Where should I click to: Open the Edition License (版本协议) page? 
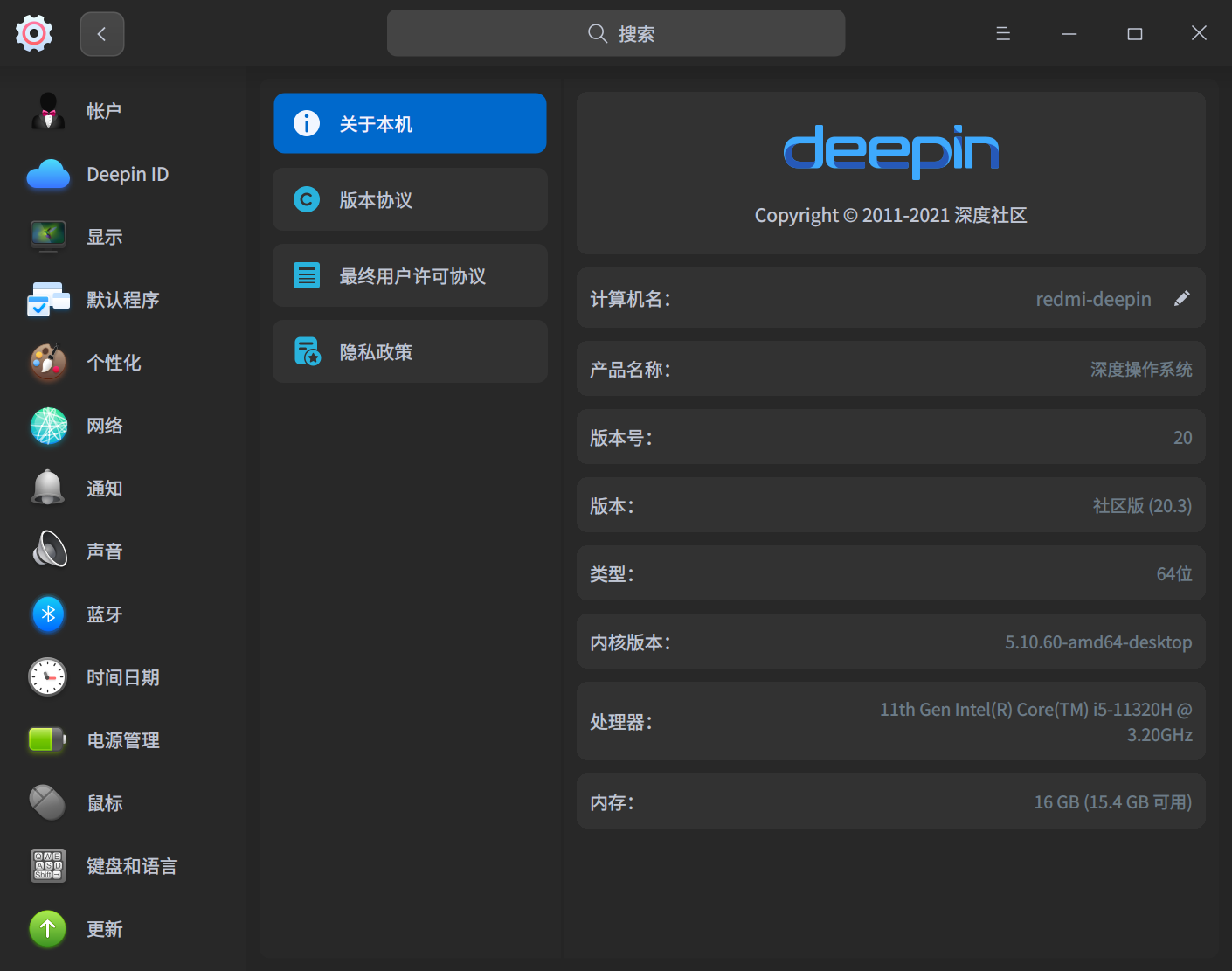410,200
